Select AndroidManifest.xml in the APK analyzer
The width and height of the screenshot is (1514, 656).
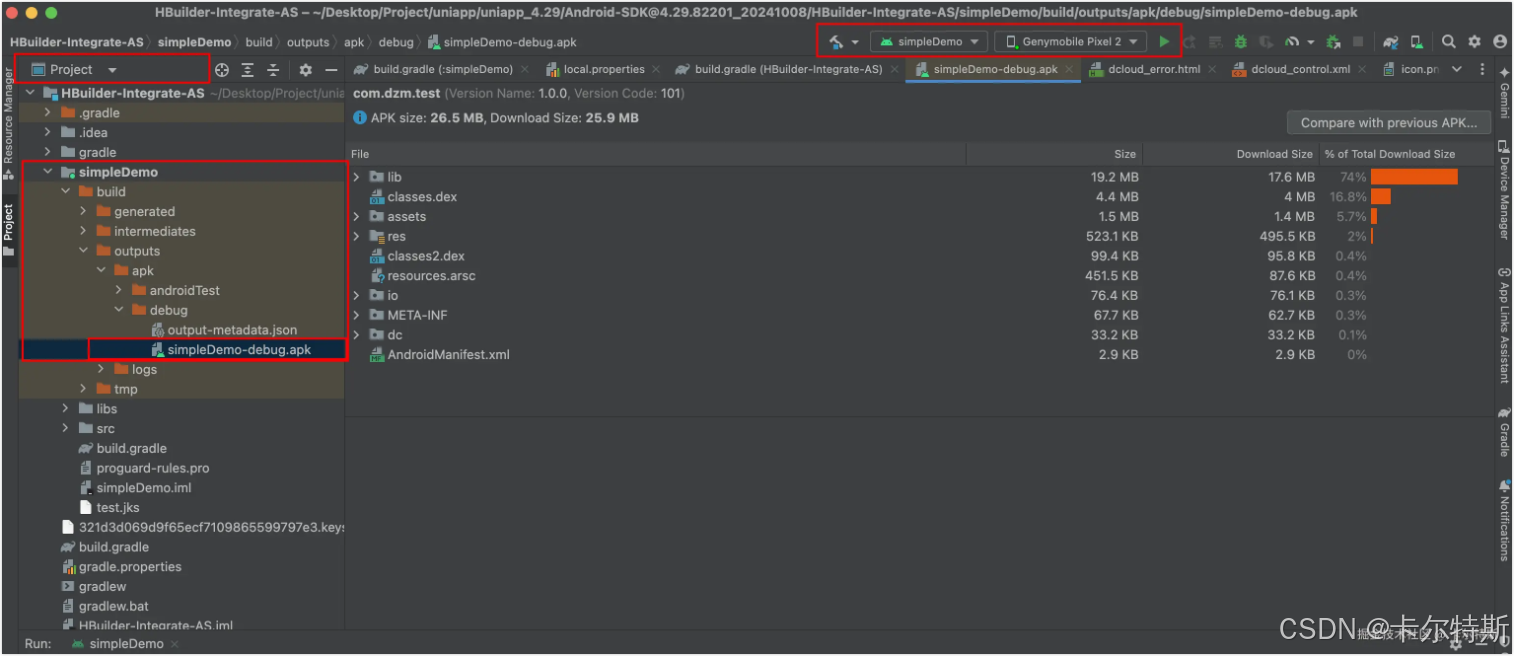pyautogui.click(x=449, y=355)
